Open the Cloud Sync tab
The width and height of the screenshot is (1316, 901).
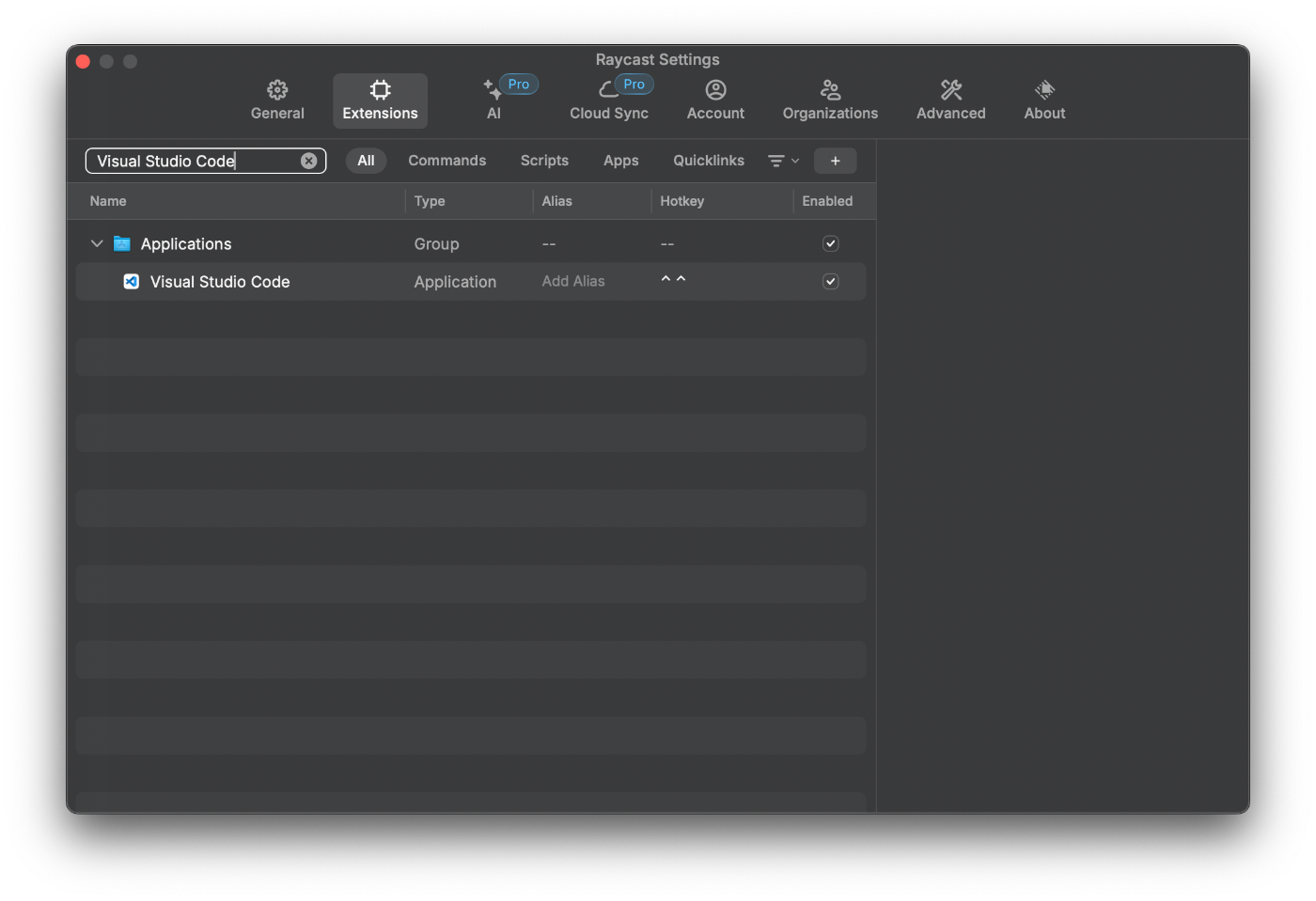609,101
